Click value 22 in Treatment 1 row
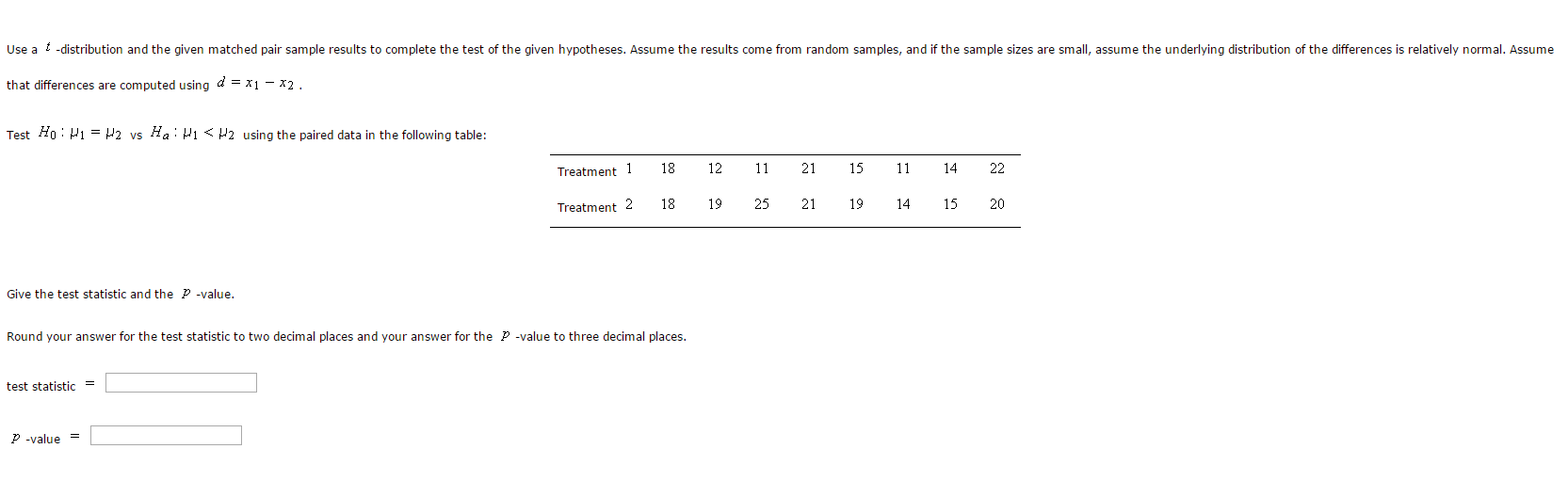The height and width of the screenshot is (481, 1568). 997,168
